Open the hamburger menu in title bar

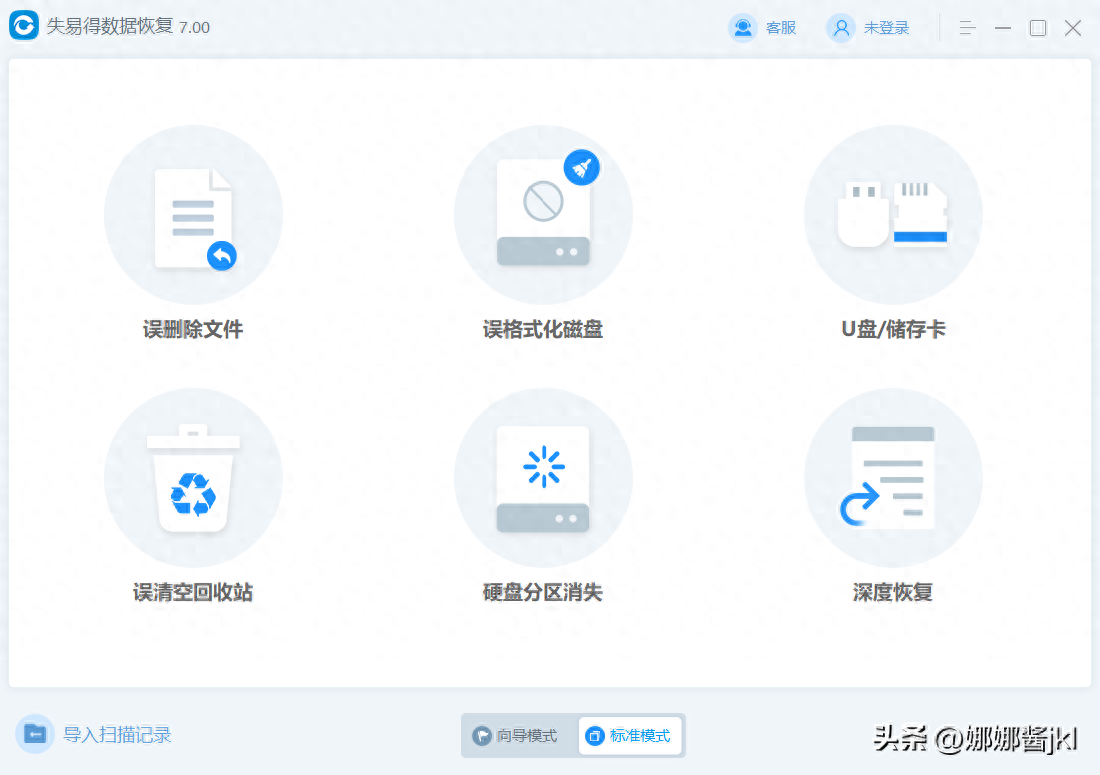(966, 27)
